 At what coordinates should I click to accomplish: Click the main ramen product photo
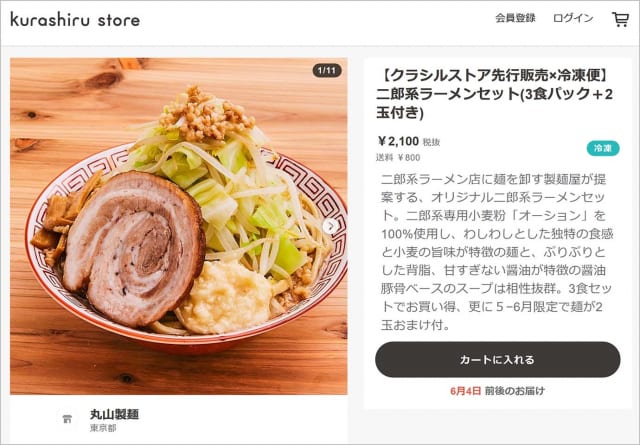(179, 226)
